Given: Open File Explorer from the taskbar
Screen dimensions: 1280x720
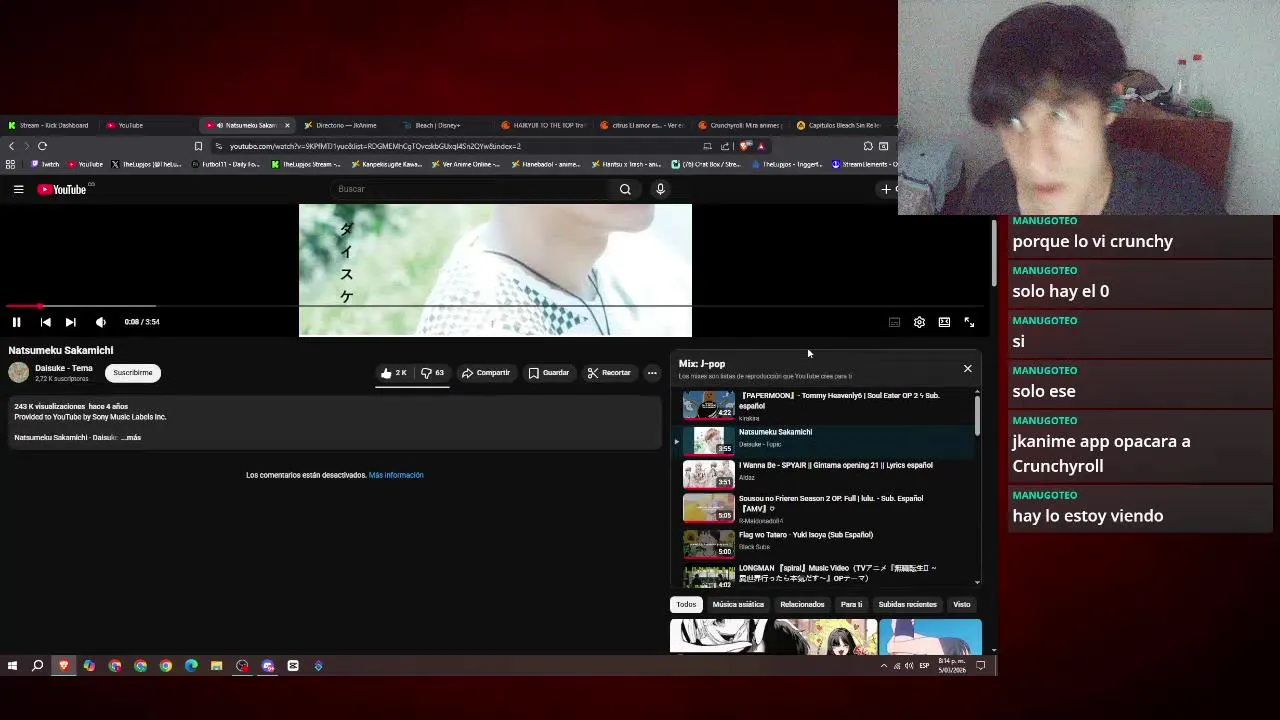Looking at the screenshot, I should click(216, 666).
